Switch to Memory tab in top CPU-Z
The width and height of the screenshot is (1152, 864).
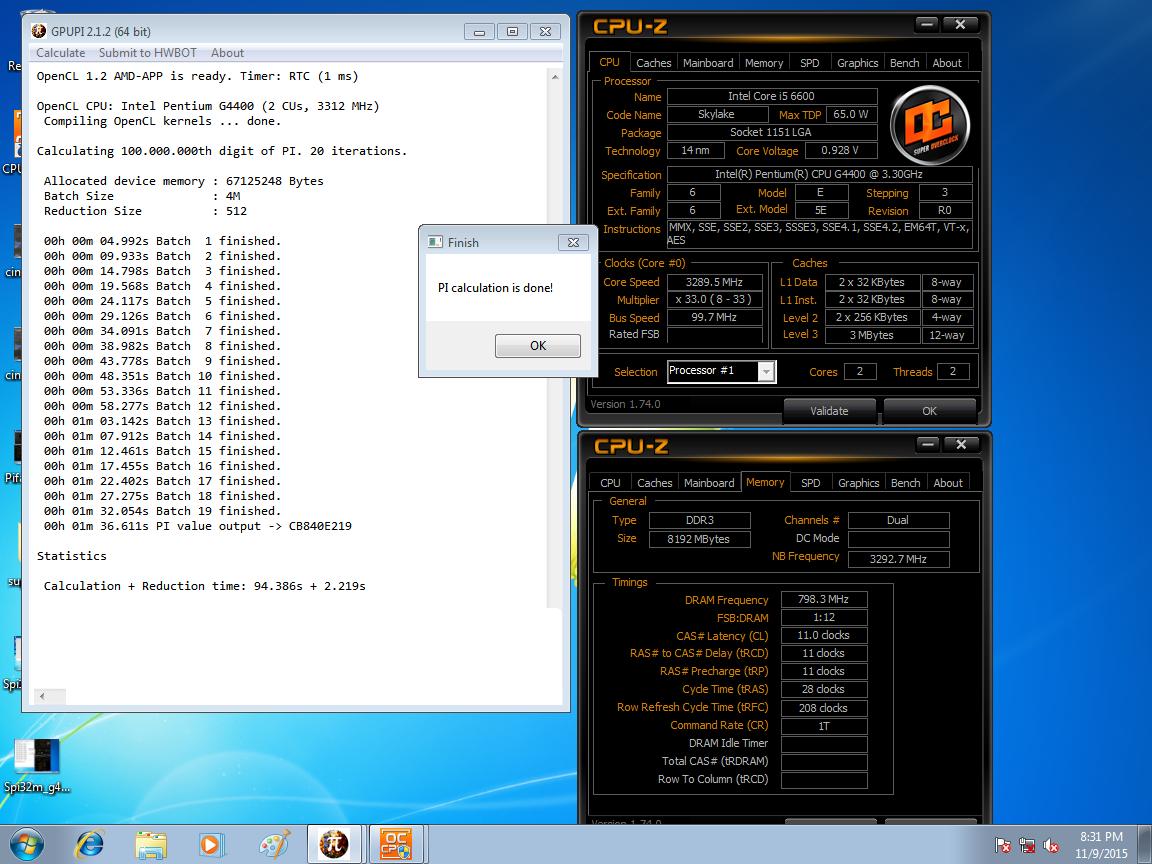763,62
